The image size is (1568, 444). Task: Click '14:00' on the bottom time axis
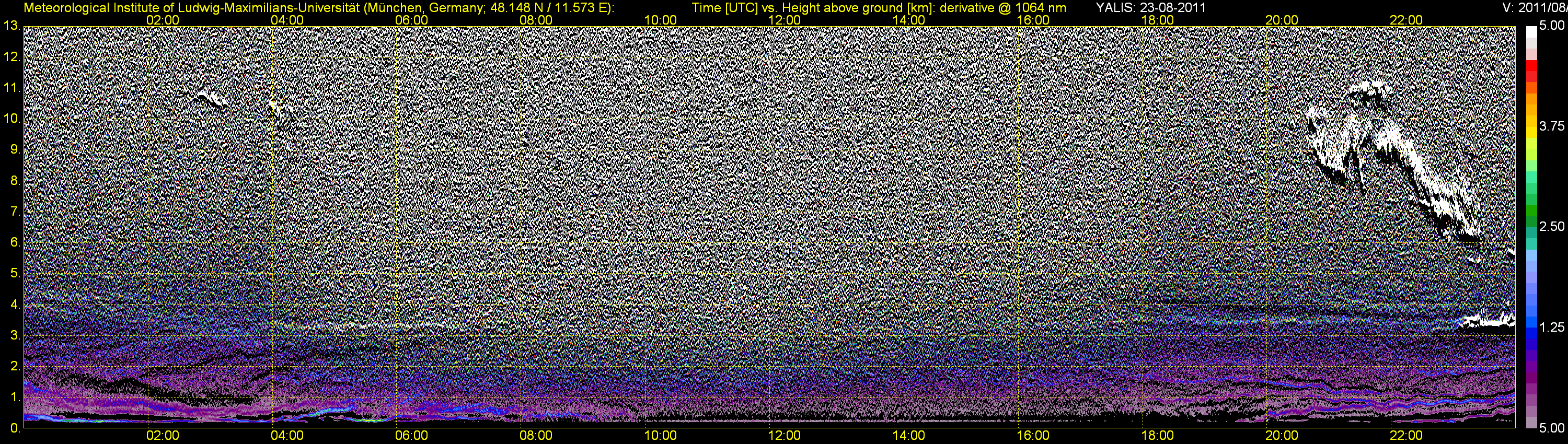pyautogui.click(x=909, y=436)
